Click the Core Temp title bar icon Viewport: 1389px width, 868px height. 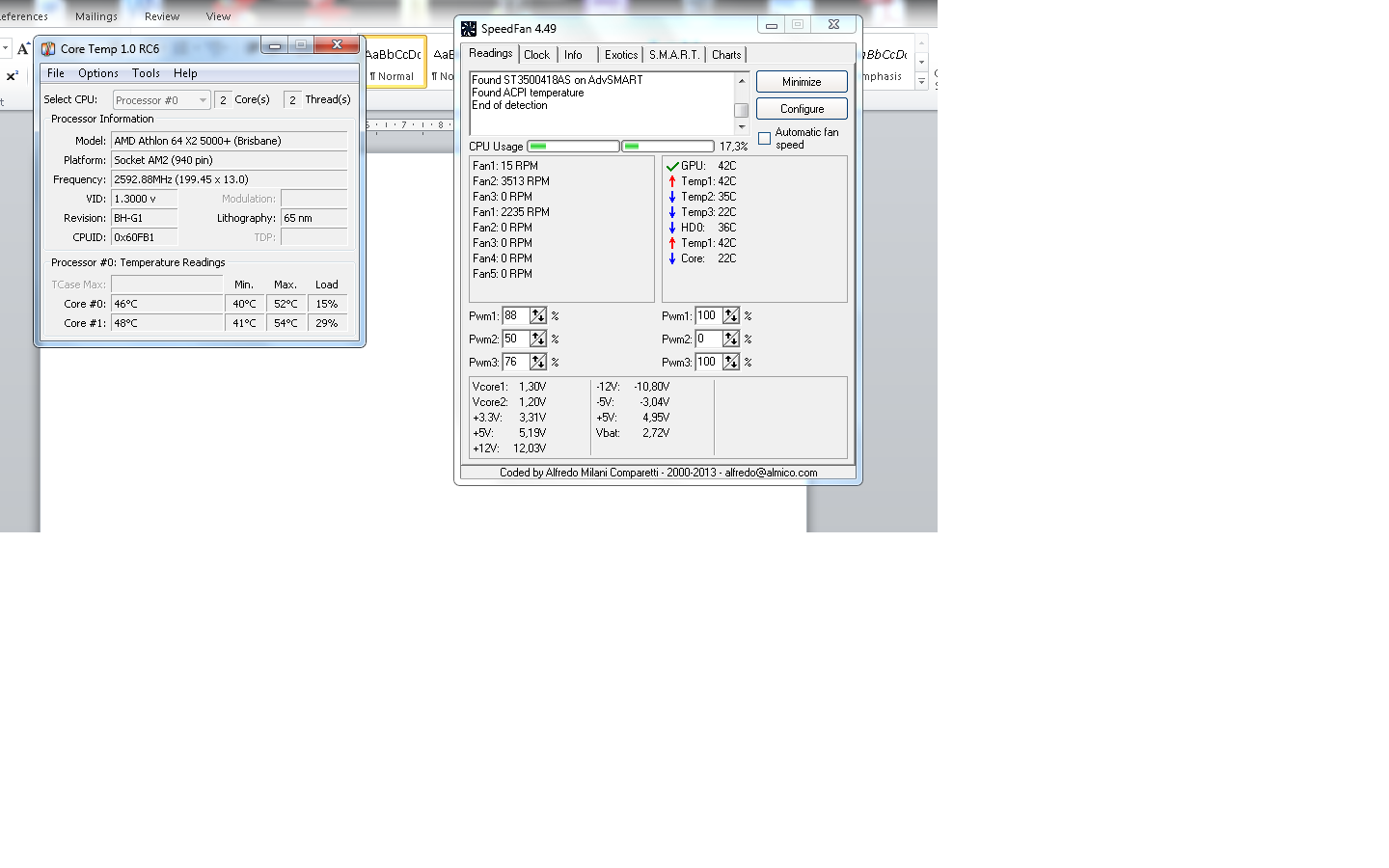pos(48,48)
